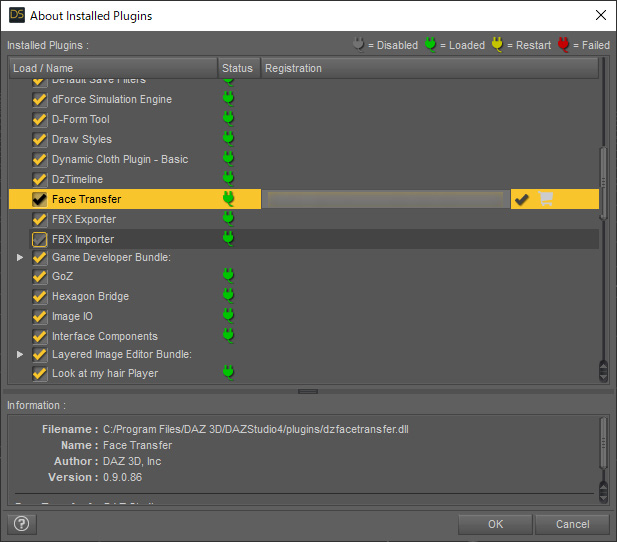Screen dimensions: 617x542
Task: Click the Face Transfer registration serial field
Action: (386, 199)
